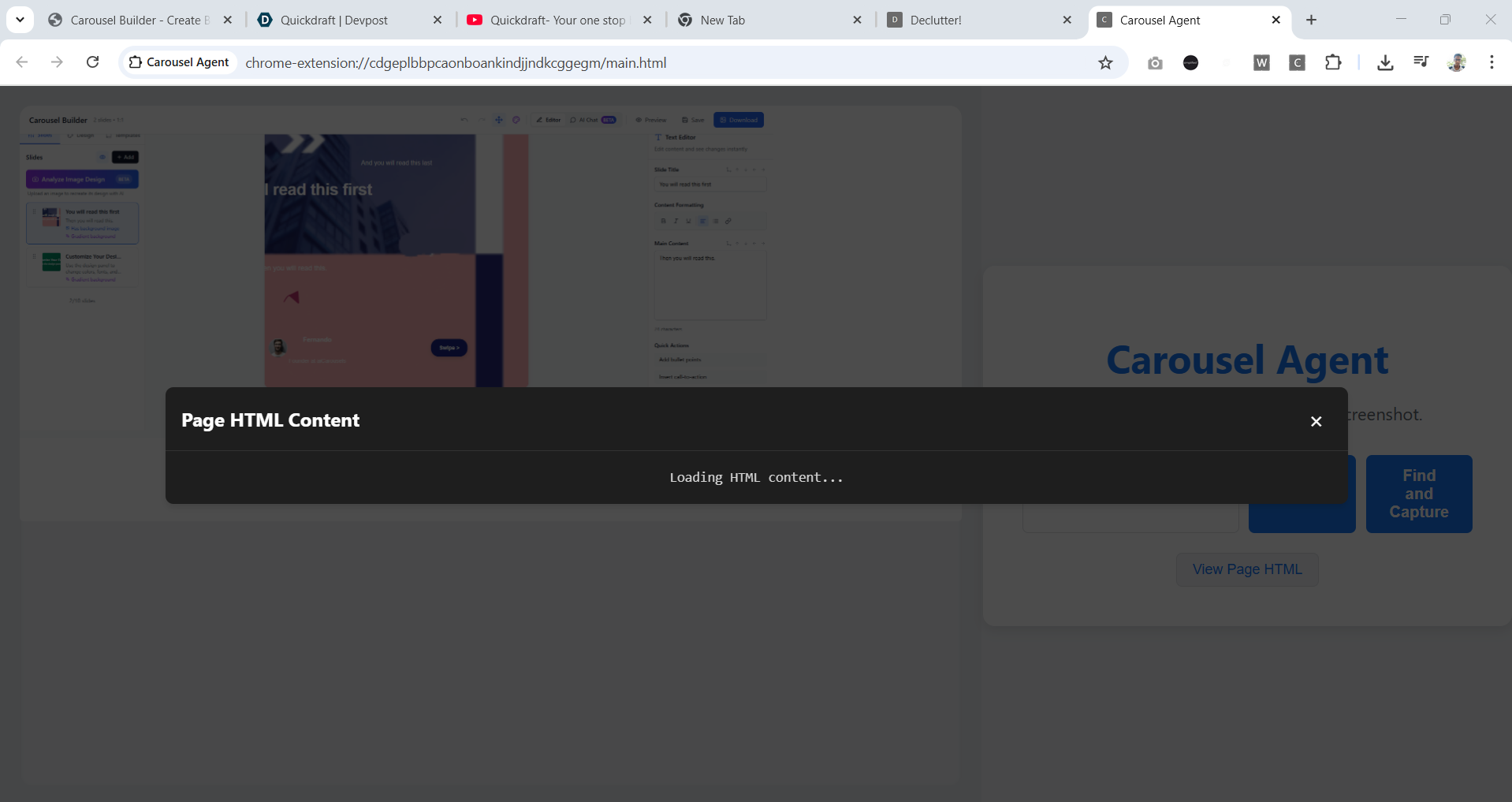The image size is (1512, 802).
Task: Click the Download button in the screenshot preview
Action: tap(739, 120)
